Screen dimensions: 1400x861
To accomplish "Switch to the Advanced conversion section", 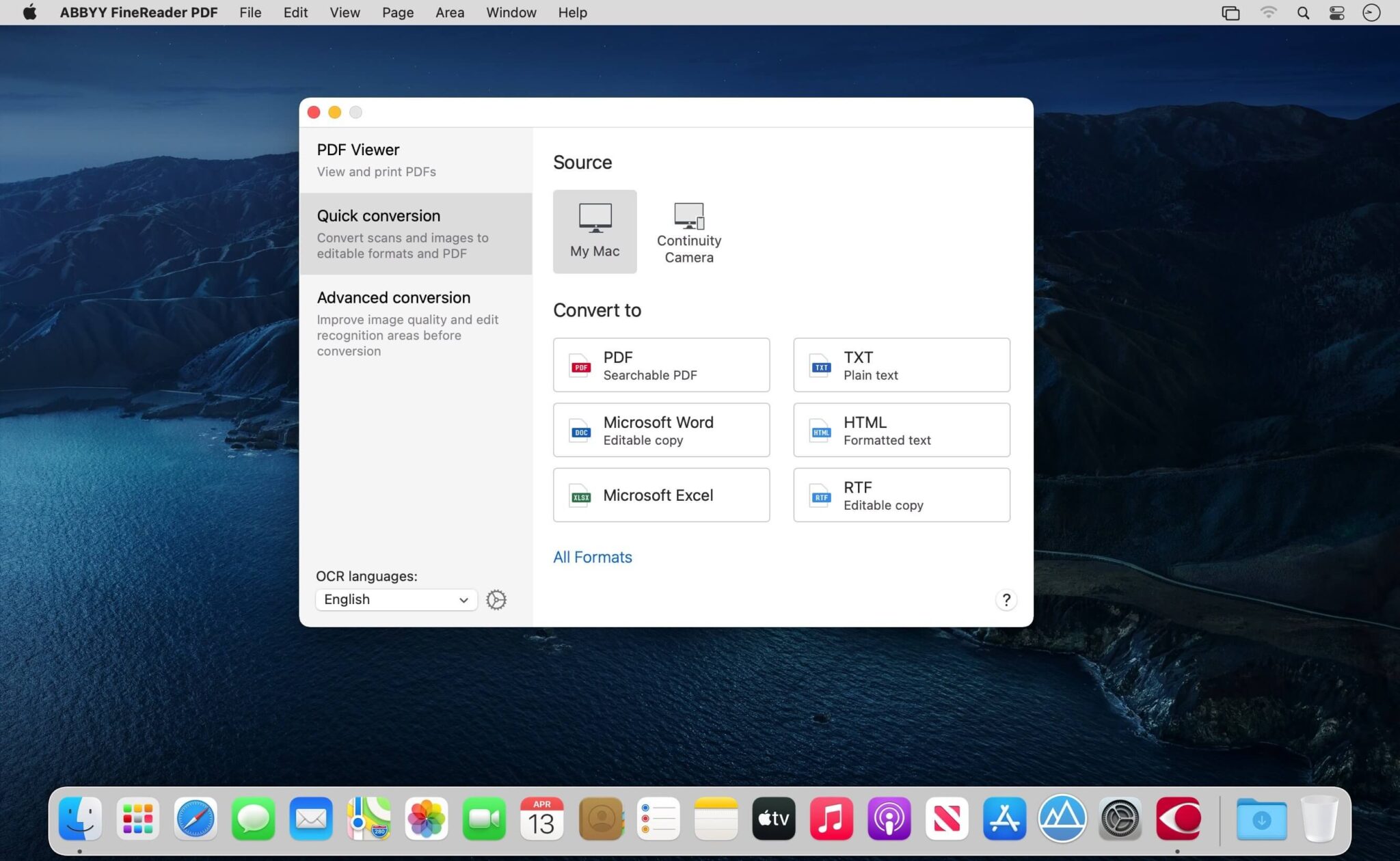I will (416, 323).
